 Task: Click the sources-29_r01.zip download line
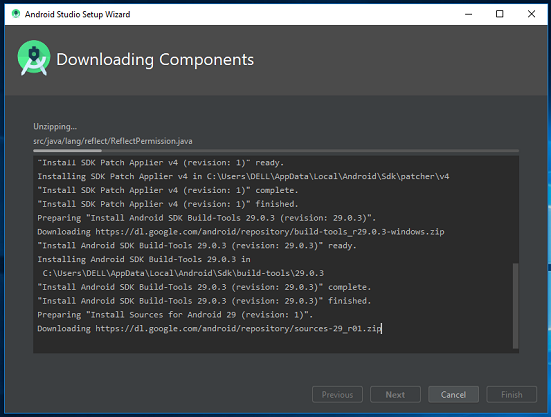209,328
